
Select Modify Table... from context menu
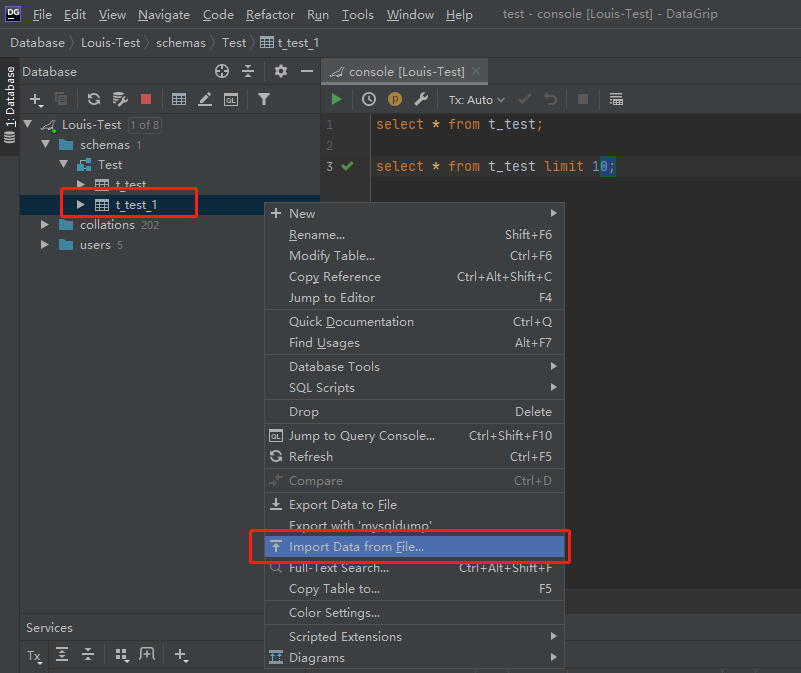[x=414, y=256]
